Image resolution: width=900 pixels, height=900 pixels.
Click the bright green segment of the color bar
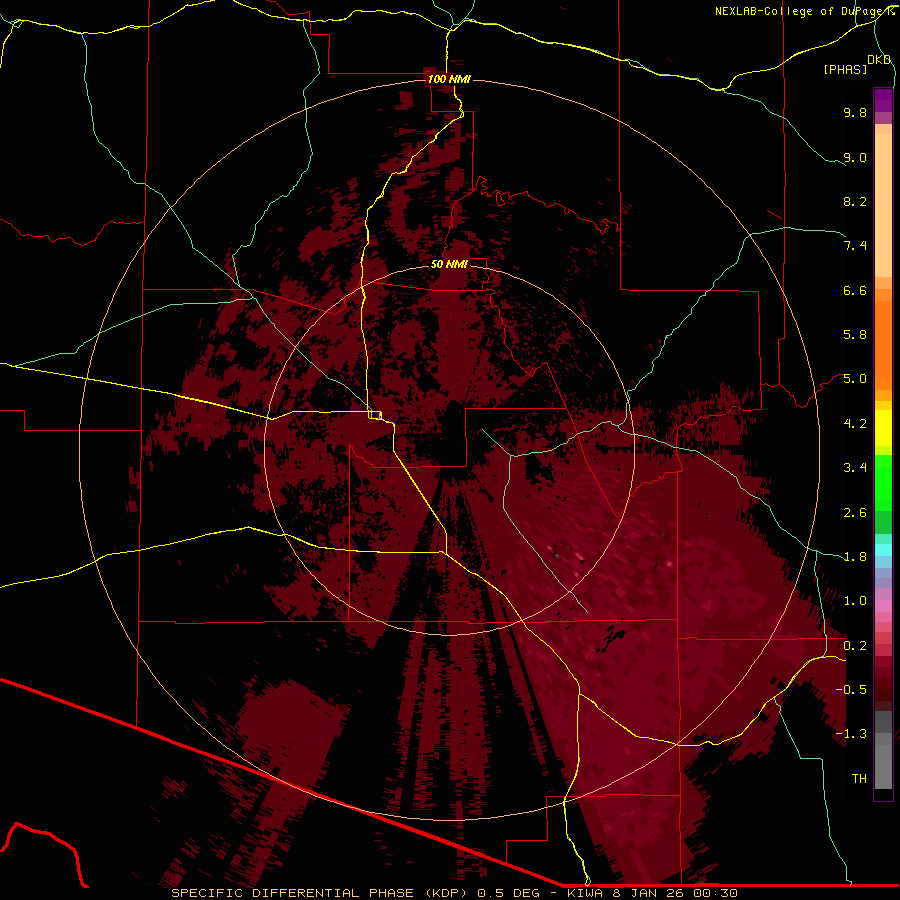pos(883,482)
